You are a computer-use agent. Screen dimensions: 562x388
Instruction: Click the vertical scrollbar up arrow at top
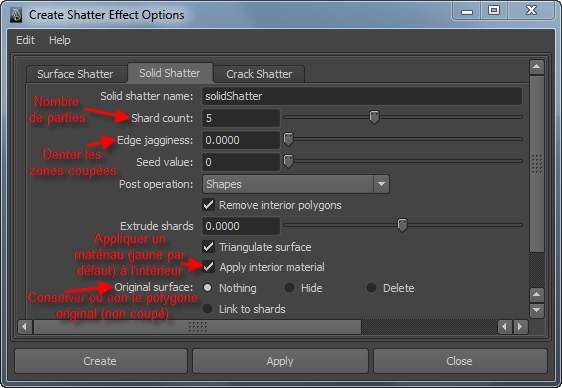click(x=537, y=67)
